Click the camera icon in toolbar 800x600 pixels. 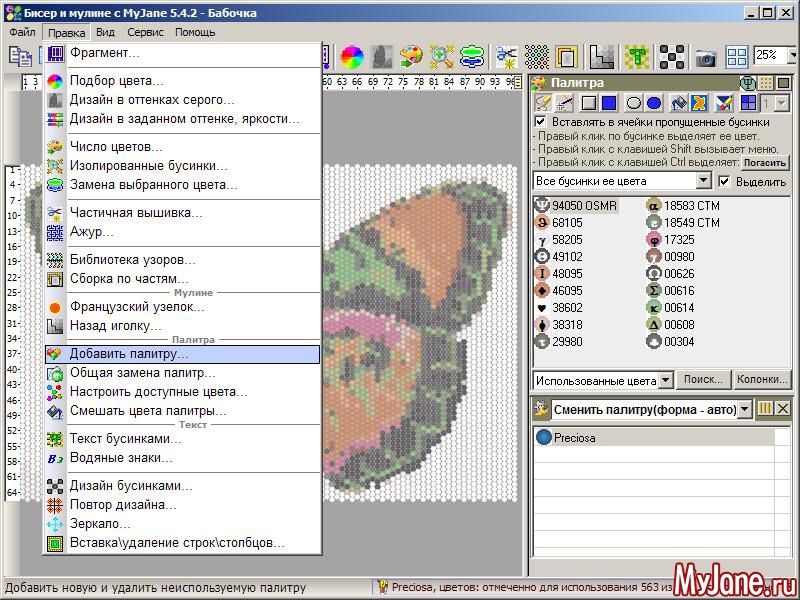pos(706,57)
